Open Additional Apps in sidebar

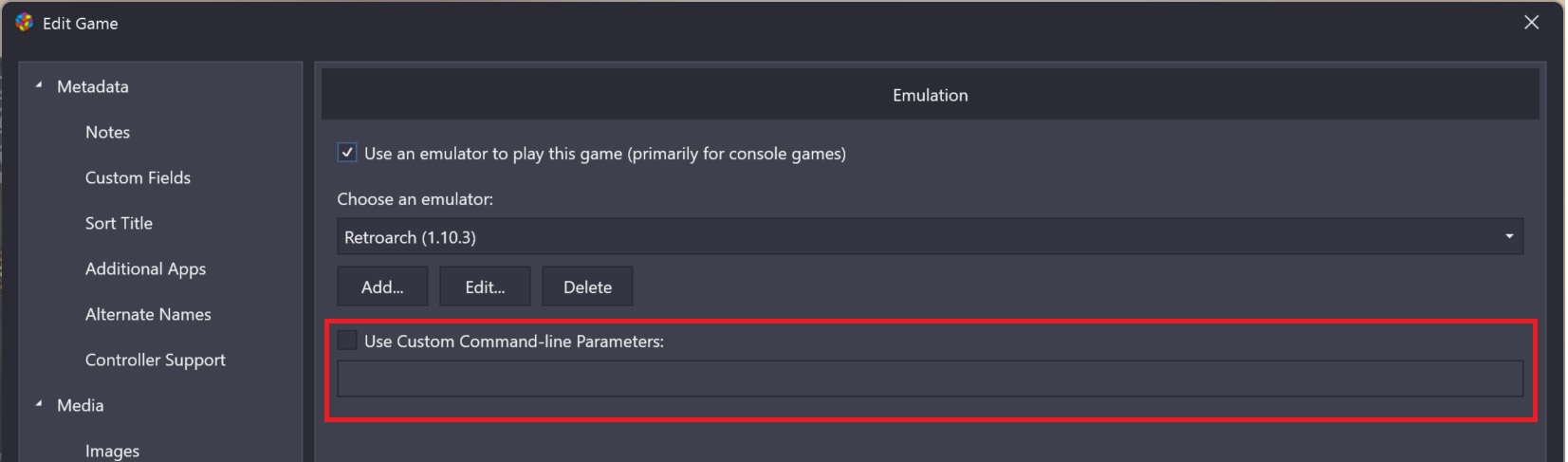click(x=145, y=268)
